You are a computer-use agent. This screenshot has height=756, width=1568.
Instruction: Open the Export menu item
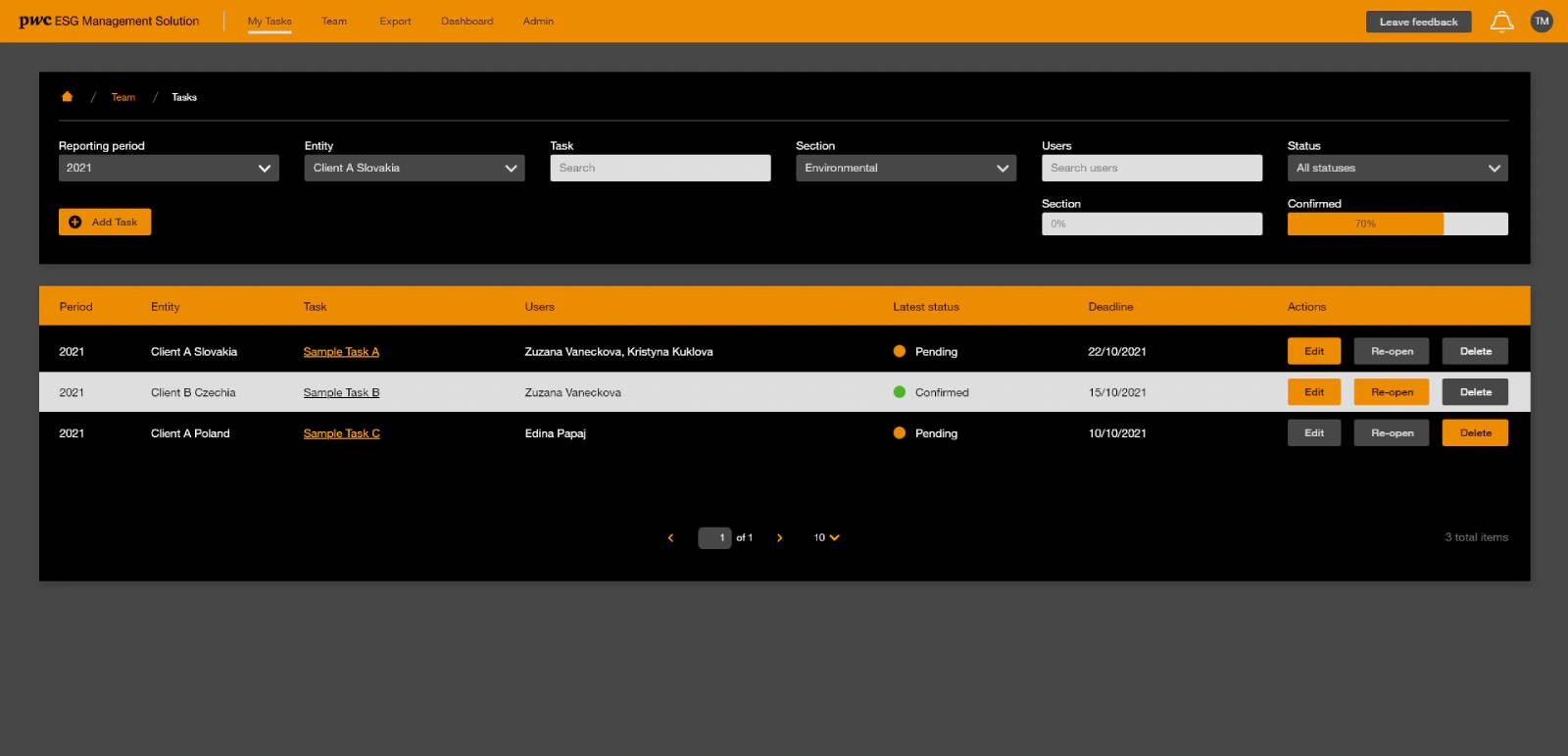[395, 21]
